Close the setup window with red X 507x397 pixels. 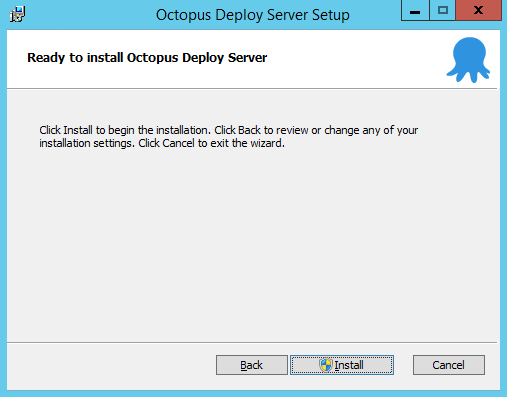tap(479, 11)
